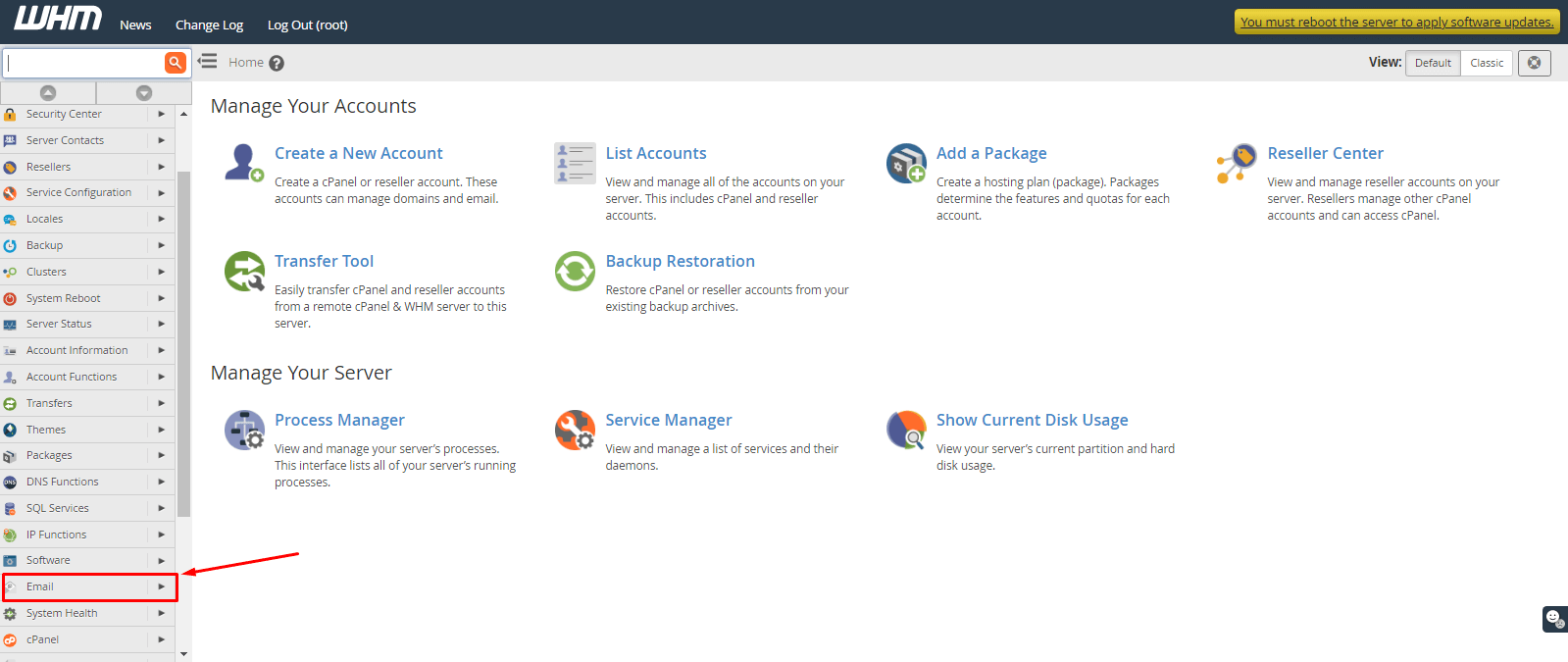This screenshot has width=1568, height=662.
Task: Click the sidebar scrollbar down arrow
Action: coord(183,654)
